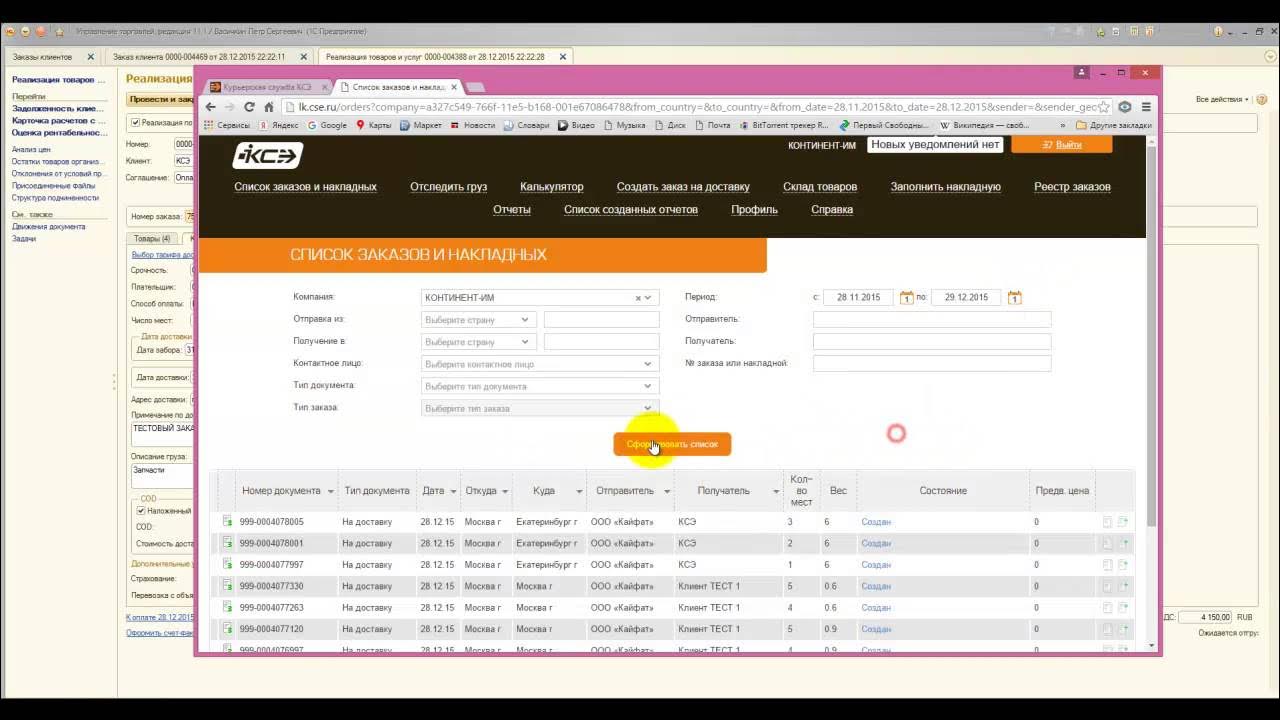The height and width of the screenshot is (720, 1280).
Task: Click the browser Back arrow
Action: tap(210, 107)
